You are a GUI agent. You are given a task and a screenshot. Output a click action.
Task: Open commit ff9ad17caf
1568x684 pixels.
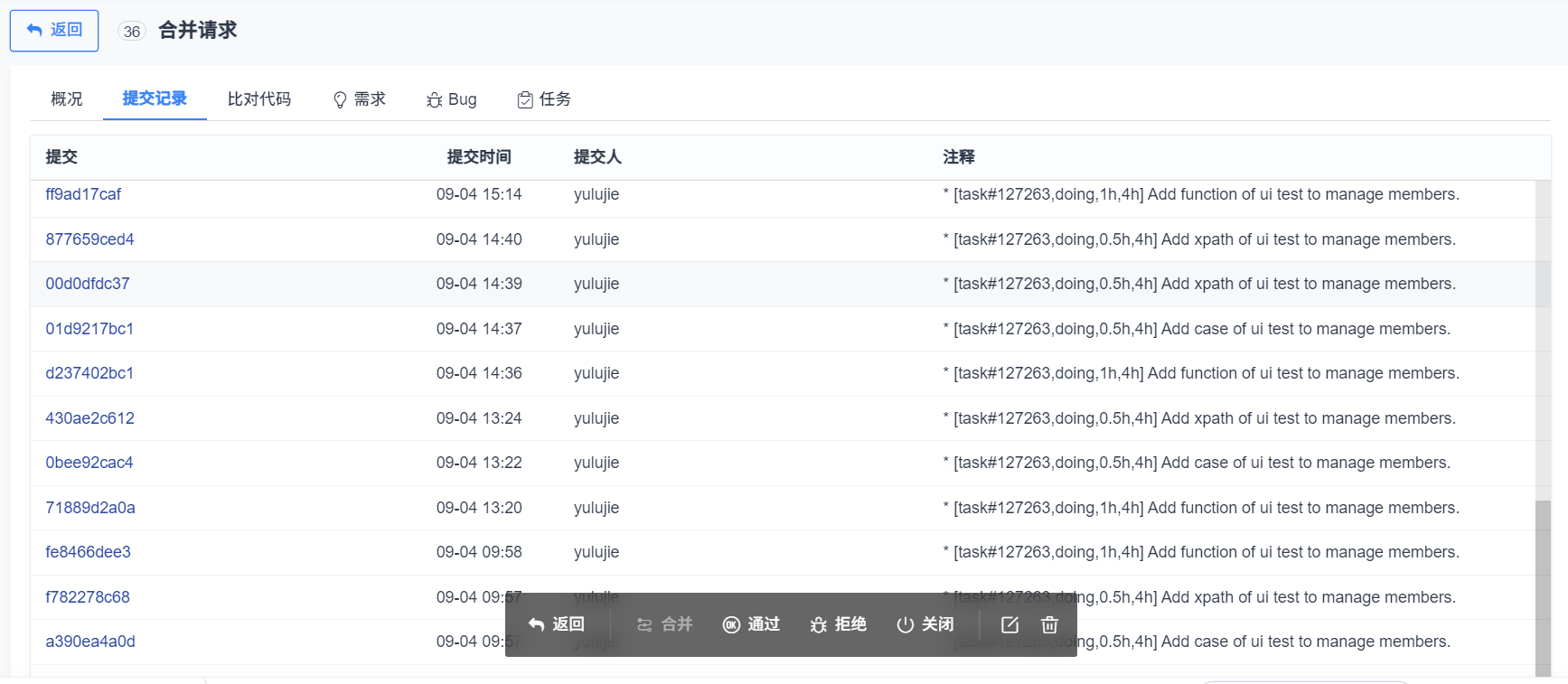(x=83, y=194)
